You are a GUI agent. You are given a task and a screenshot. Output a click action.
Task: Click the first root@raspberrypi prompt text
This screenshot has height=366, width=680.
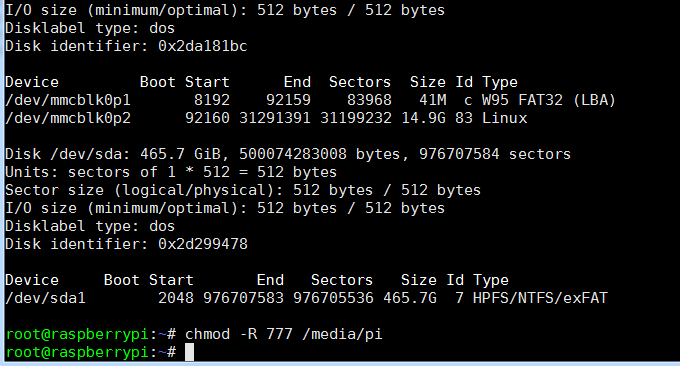click(77, 334)
